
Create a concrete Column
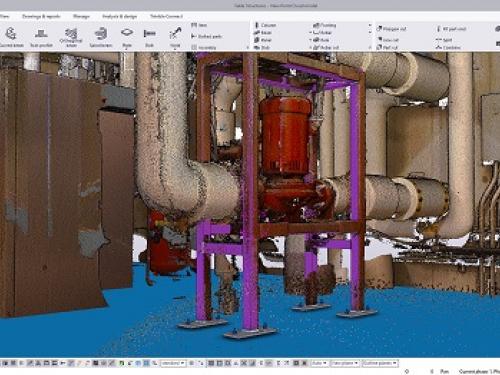click(265, 25)
